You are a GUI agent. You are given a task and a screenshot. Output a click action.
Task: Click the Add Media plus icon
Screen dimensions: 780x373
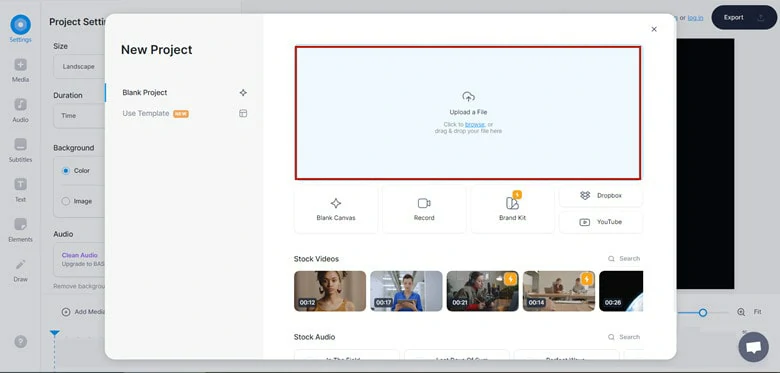coord(66,312)
